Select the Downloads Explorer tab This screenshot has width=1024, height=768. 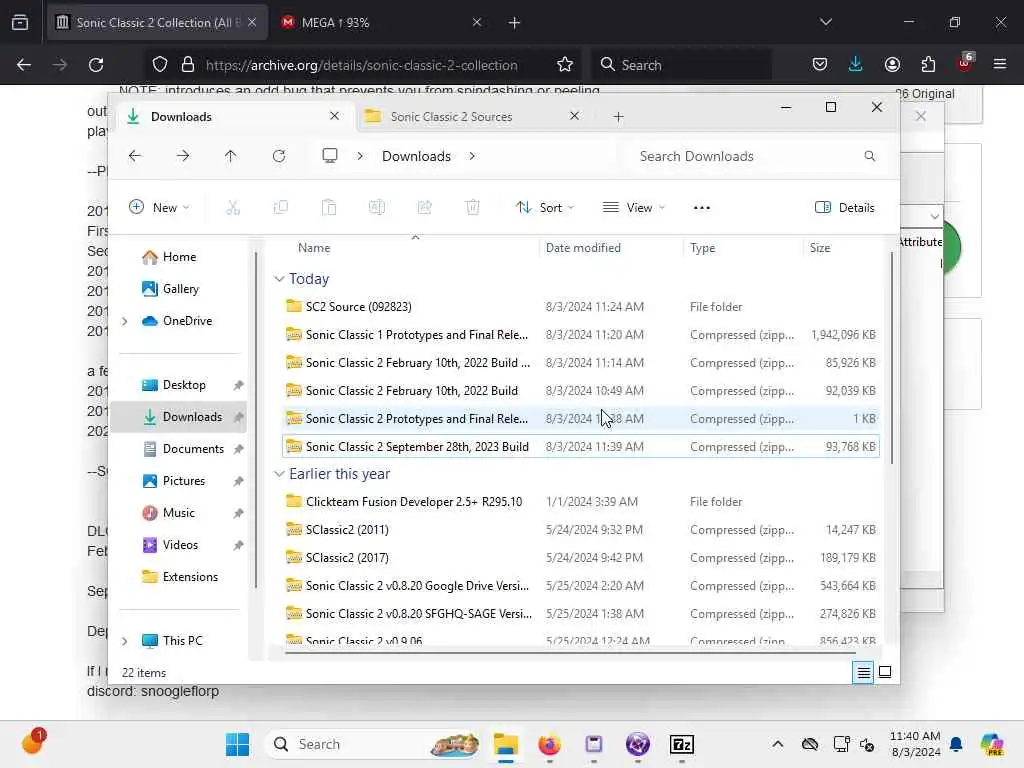[182, 117]
